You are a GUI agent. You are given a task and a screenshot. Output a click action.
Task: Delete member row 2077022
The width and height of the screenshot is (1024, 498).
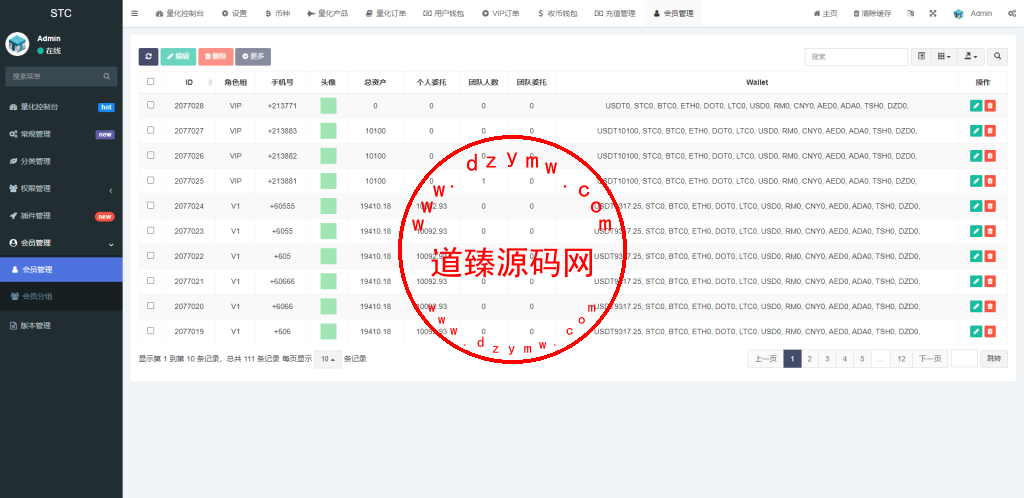pyautogui.click(x=990, y=256)
